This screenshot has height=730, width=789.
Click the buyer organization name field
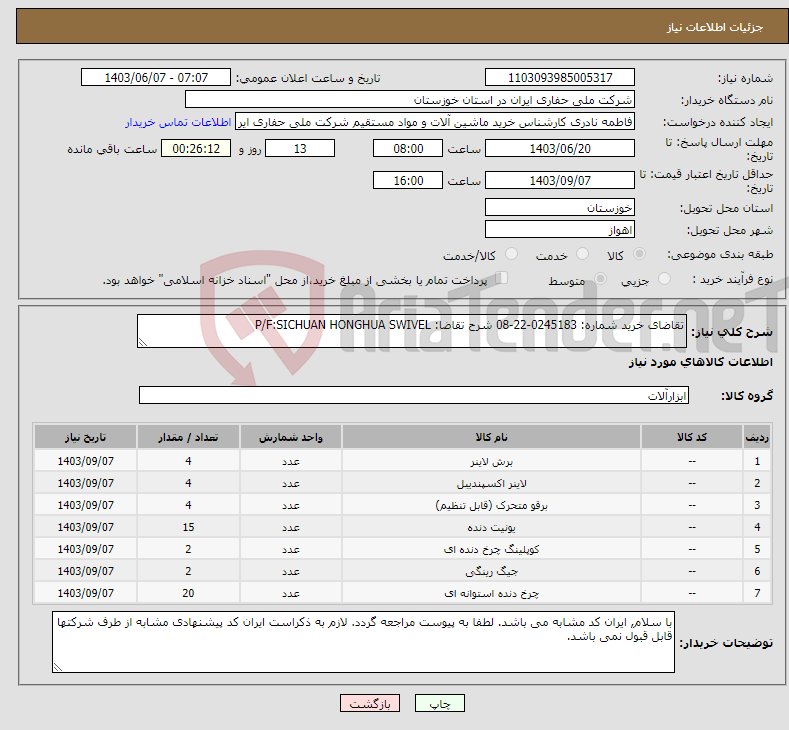(410, 100)
